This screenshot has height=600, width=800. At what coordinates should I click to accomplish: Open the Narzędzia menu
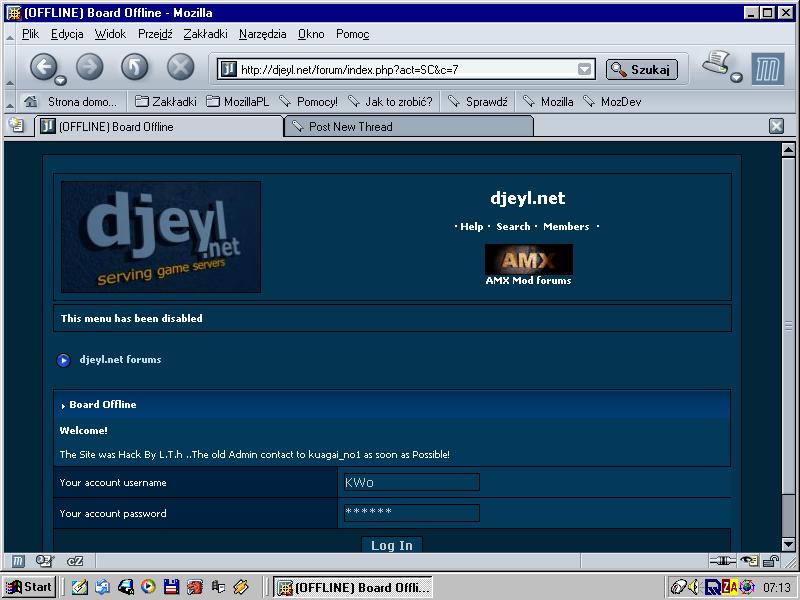pos(262,34)
